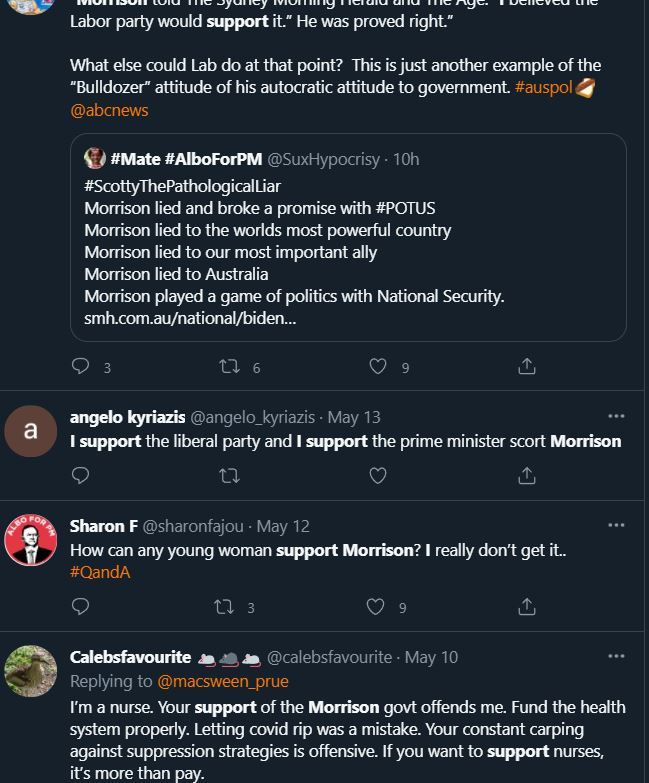This screenshot has height=783, width=649.
Task: Reply to angelo kyriazis's tweet
Action: (x=81, y=476)
